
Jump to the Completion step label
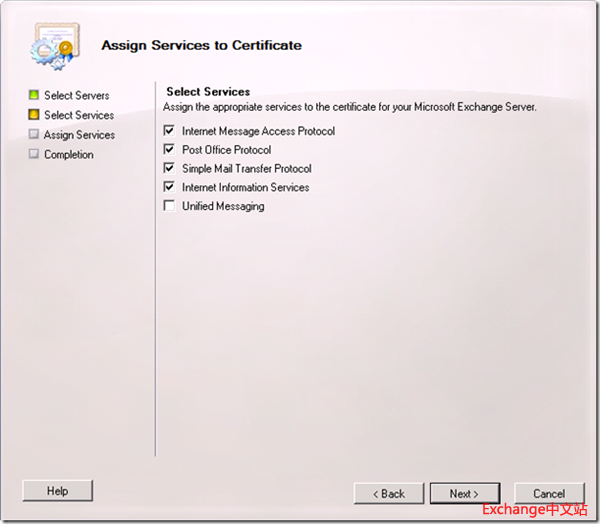69,155
